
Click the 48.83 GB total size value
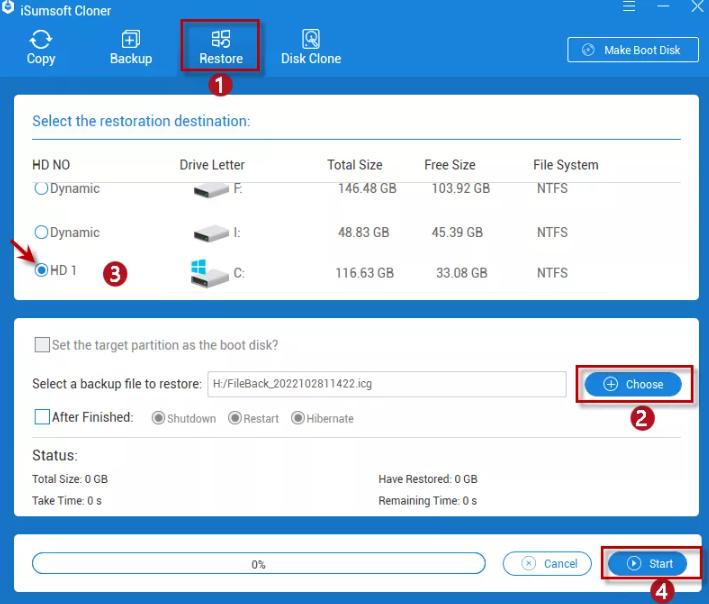point(364,232)
